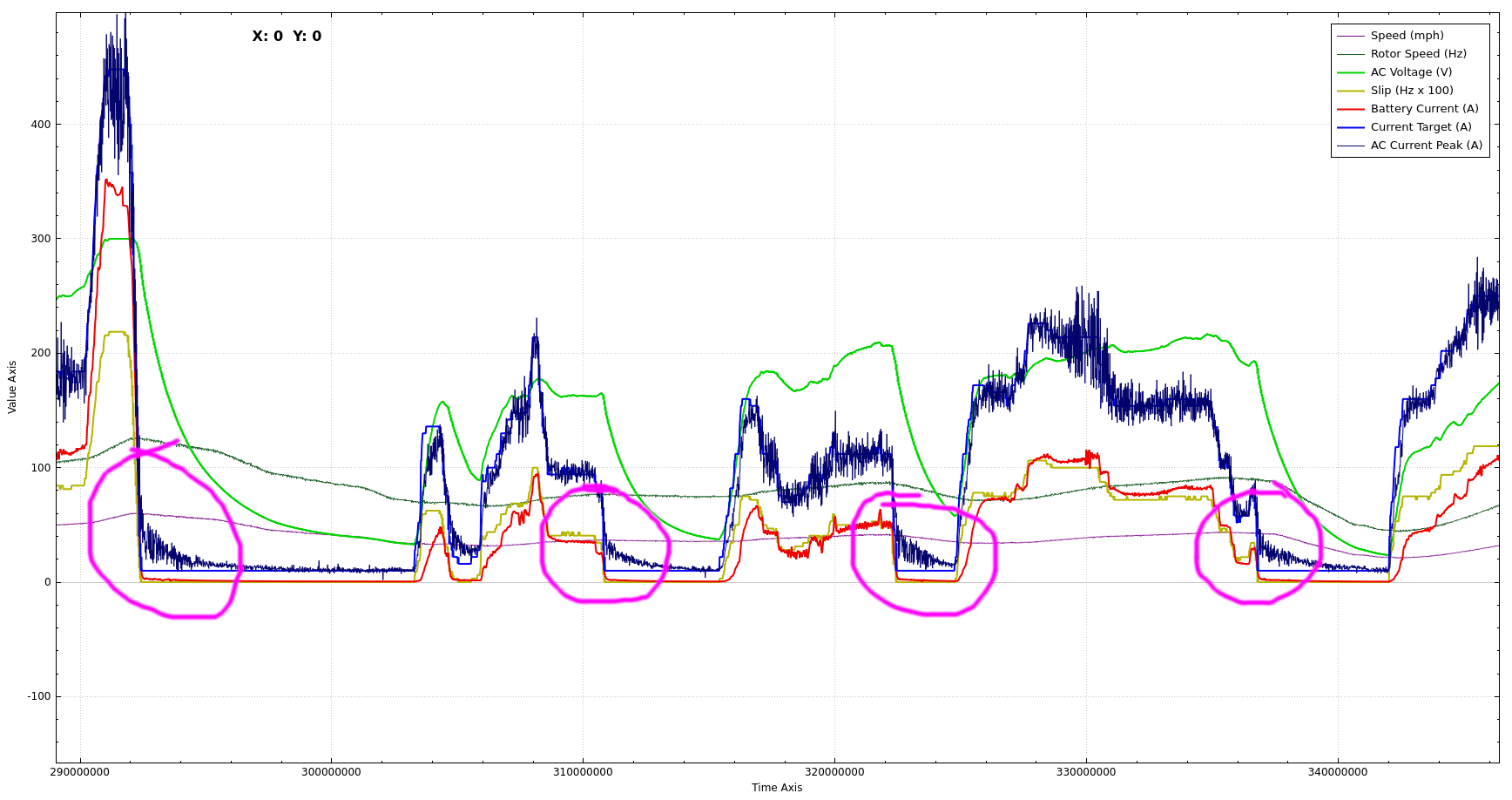Image resolution: width=1512 pixels, height=800 pixels.
Task: Click the Value Axis title label
Action: 12,387
